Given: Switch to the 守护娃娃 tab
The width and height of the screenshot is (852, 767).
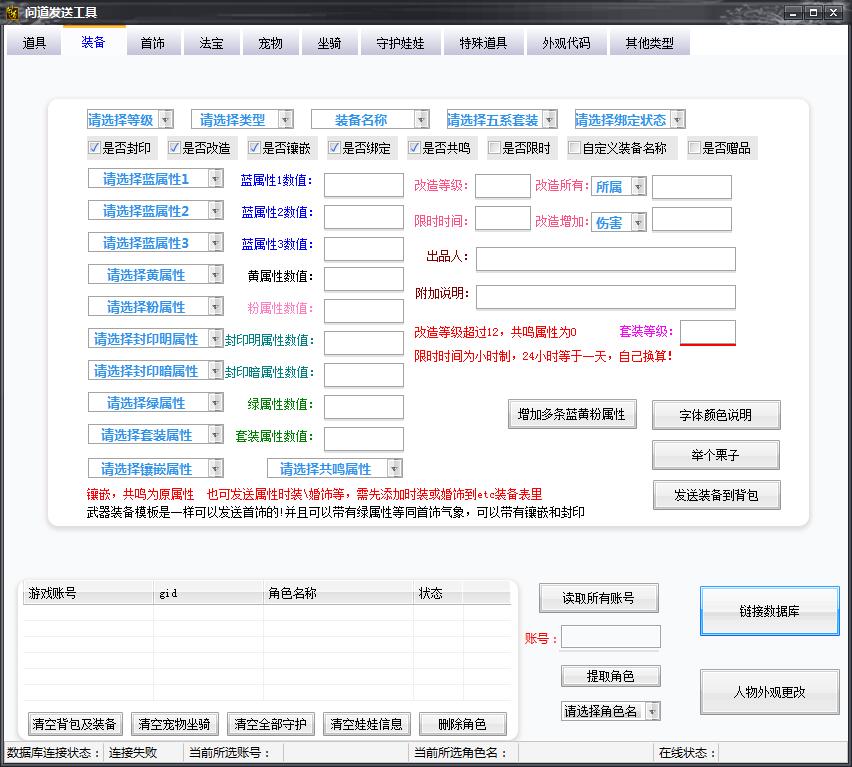Looking at the screenshot, I should tap(400, 43).
